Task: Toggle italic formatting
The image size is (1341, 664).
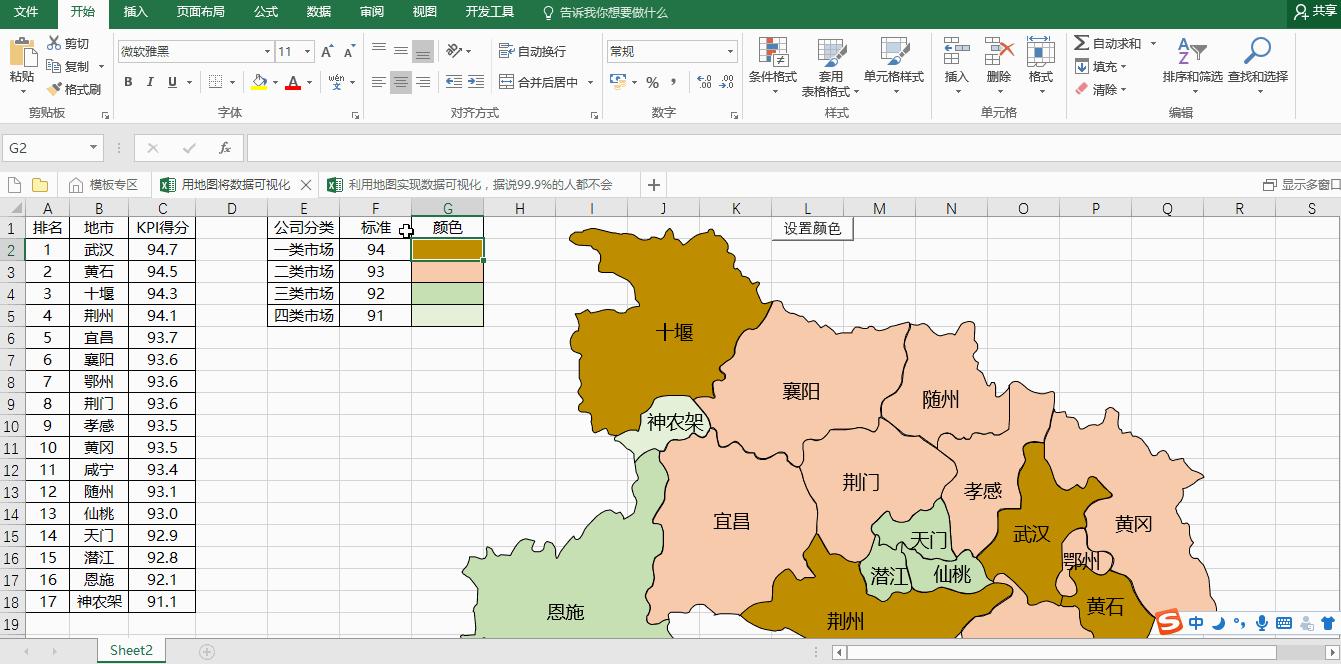Action: [x=148, y=81]
